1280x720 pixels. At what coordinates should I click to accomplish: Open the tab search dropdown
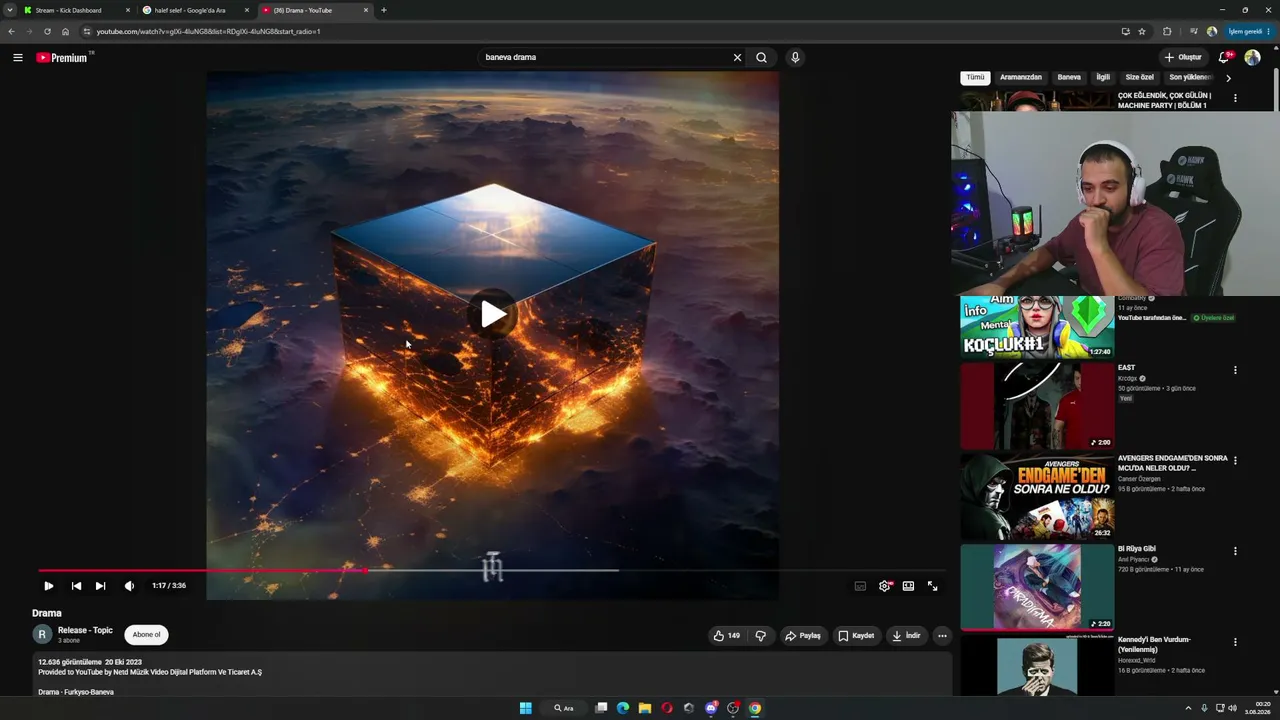tap(9, 10)
